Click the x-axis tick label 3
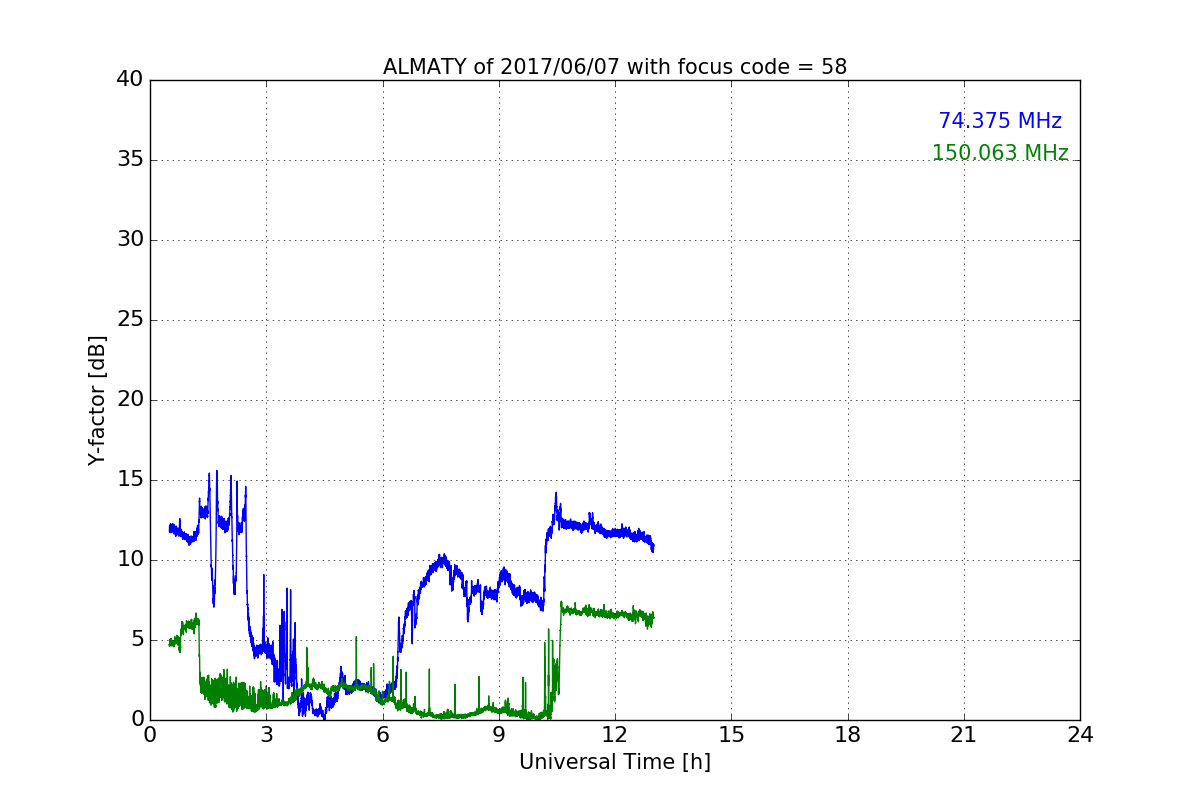Screen dimensions: 1200x800 267,735
